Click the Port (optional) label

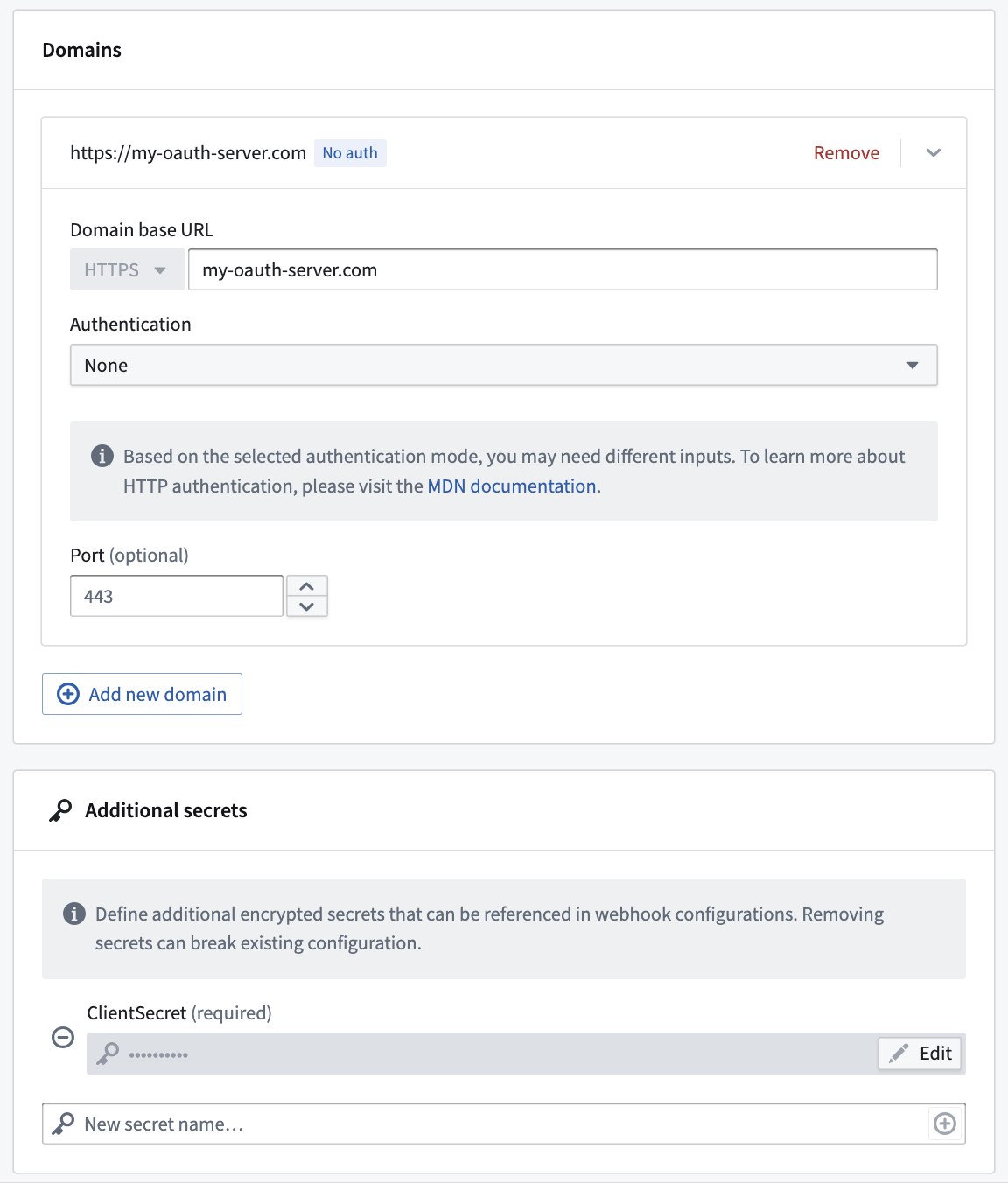coord(129,556)
